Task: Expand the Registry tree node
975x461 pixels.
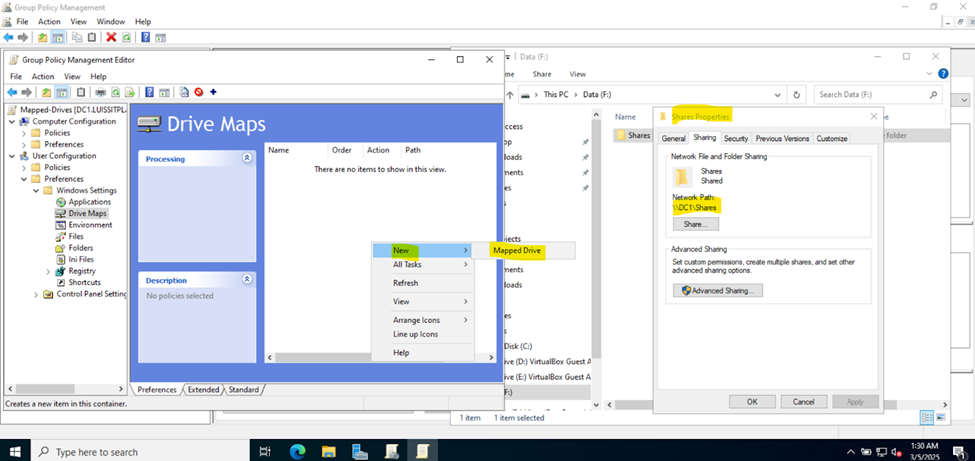Action: tap(49, 271)
